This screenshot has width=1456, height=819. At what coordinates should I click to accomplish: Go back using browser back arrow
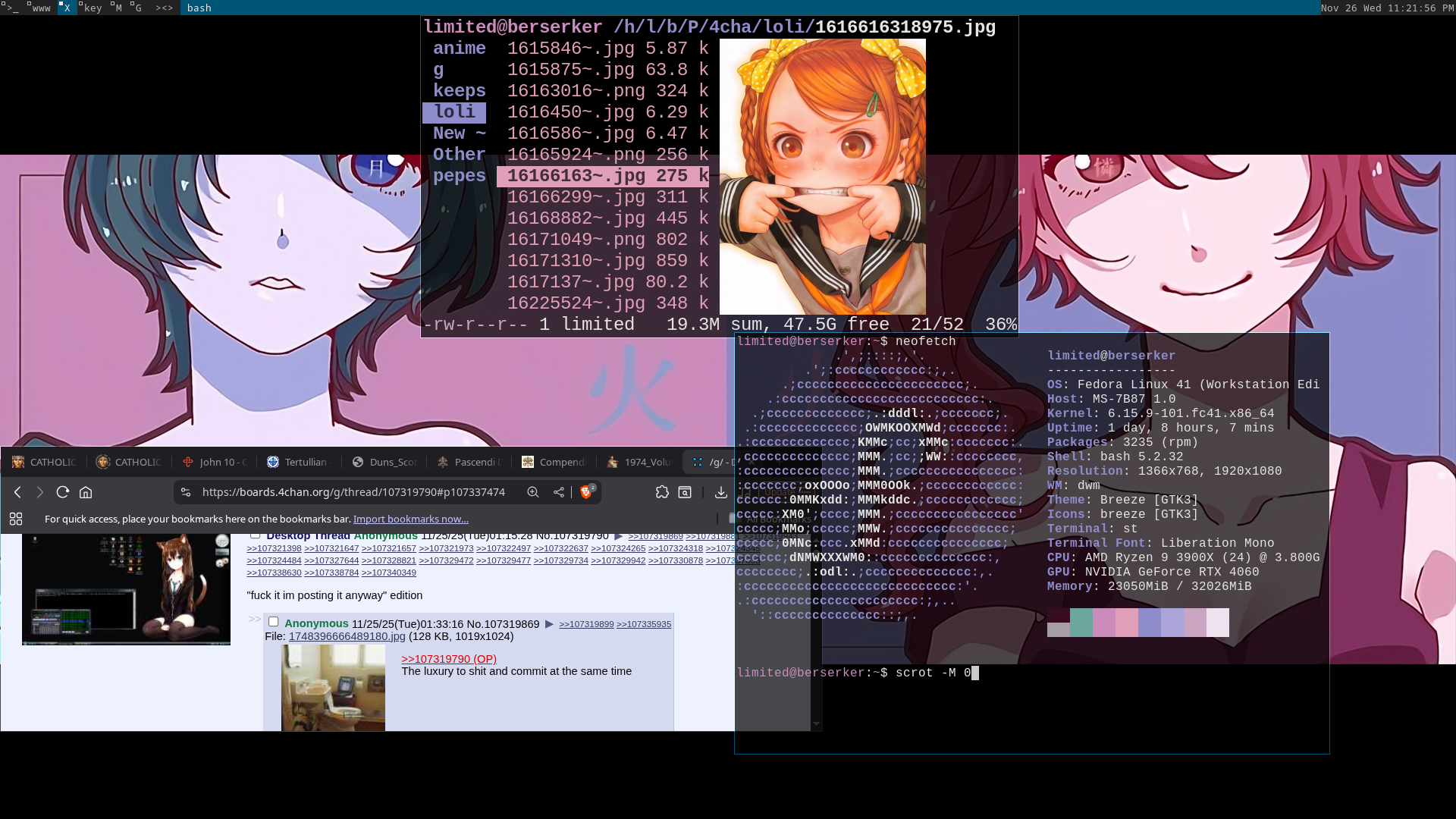click(x=17, y=492)
